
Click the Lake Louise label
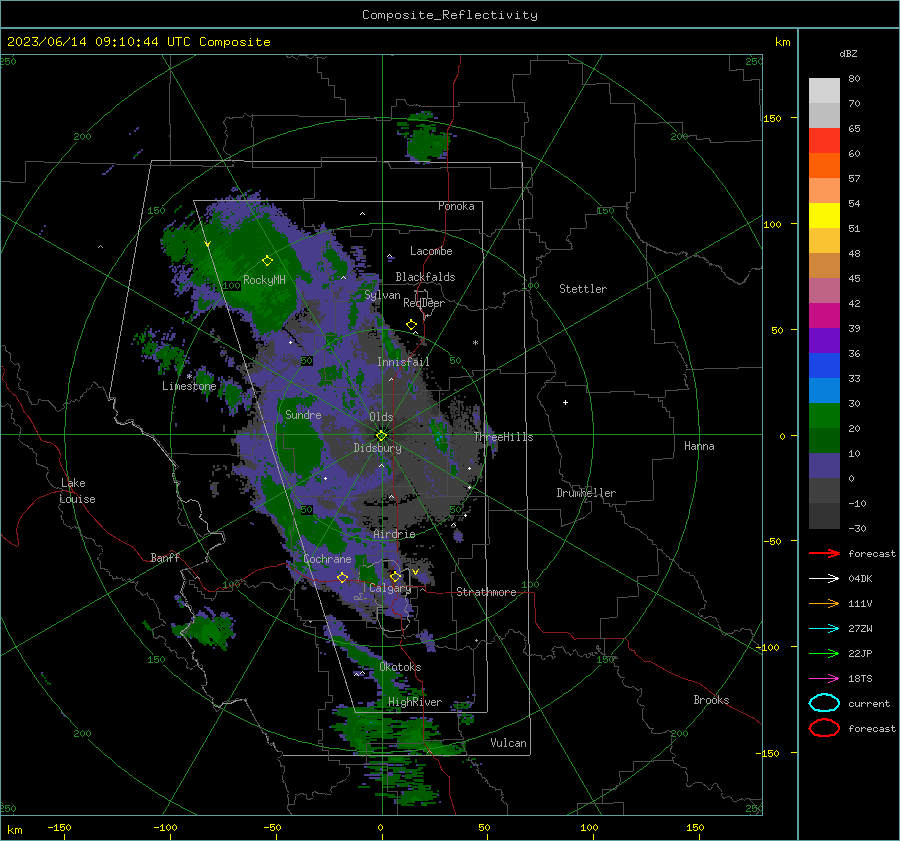(77, 491)
